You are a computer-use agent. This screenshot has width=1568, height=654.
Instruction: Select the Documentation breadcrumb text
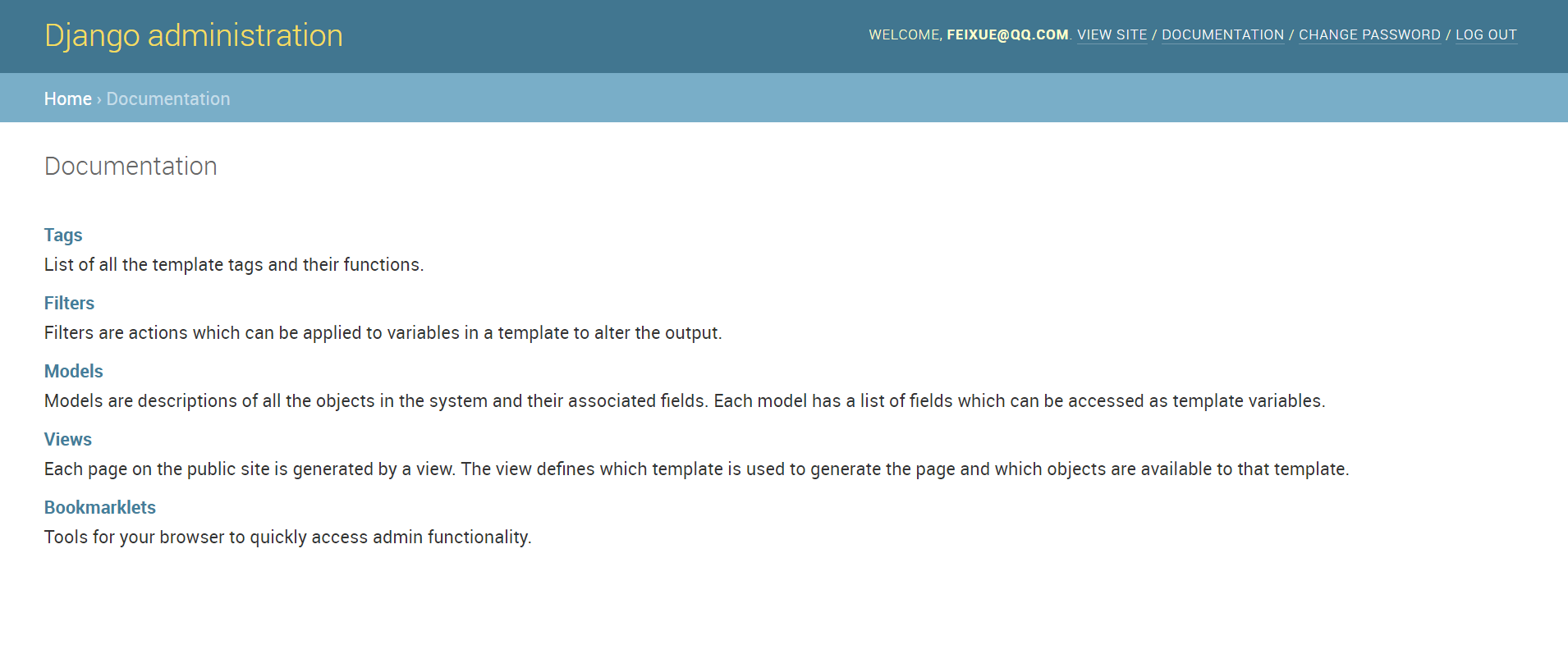168,98
